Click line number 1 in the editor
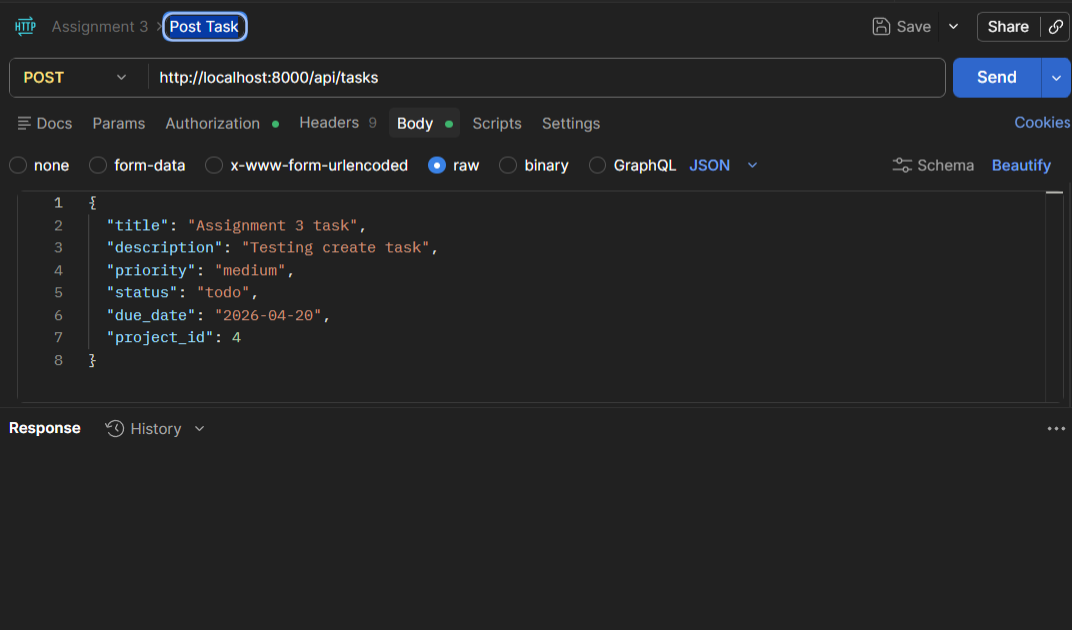1072x630 pixels. coord(58,203)
